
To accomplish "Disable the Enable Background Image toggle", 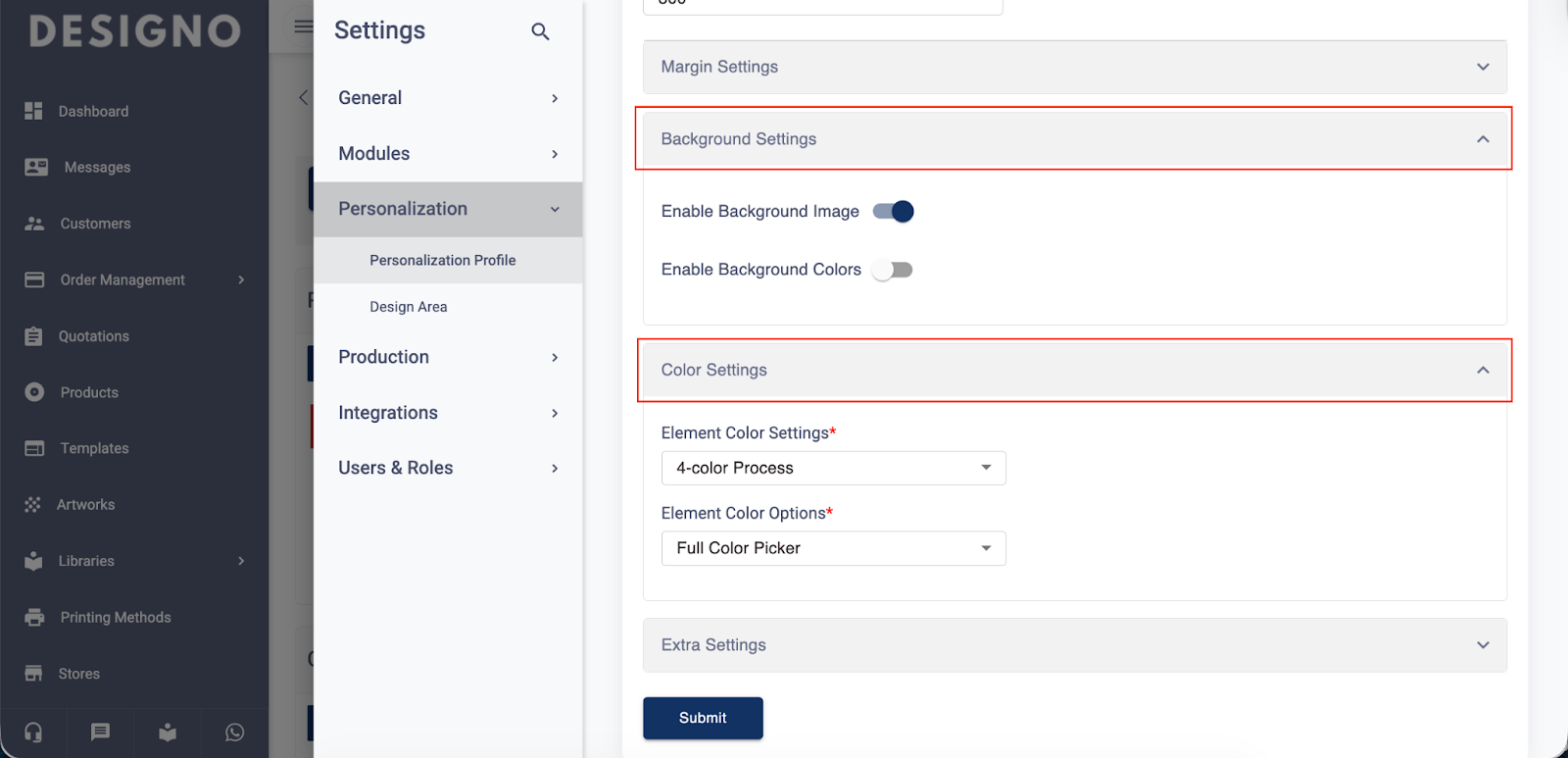I will 893,212.
